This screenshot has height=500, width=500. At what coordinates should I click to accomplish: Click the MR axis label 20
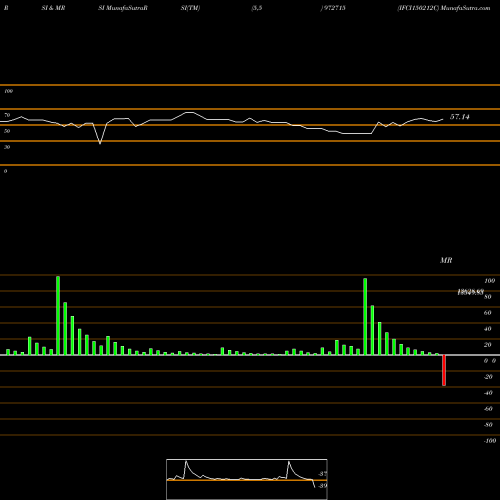coord(487,345)
